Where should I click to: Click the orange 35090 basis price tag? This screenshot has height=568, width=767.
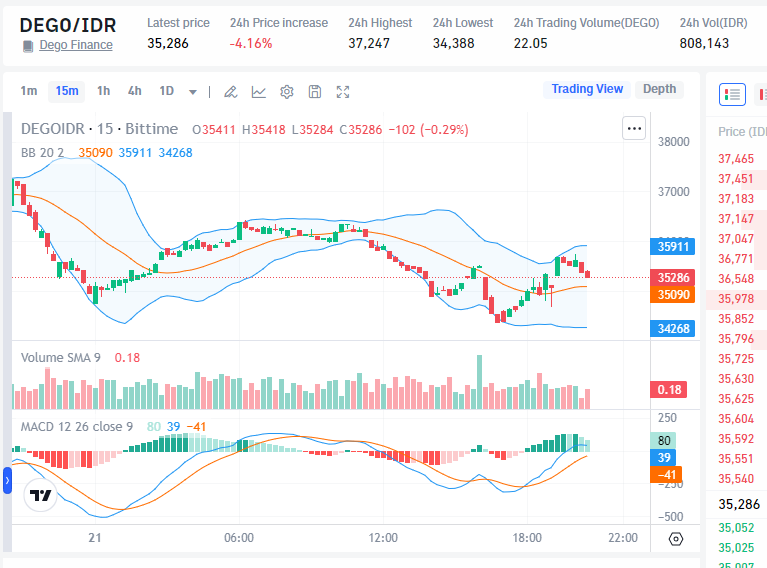click(673, 295)
